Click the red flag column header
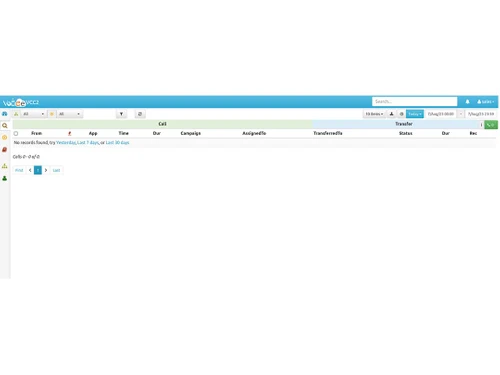The width and height of the screenshot is (500, 375). click(69, 133)
